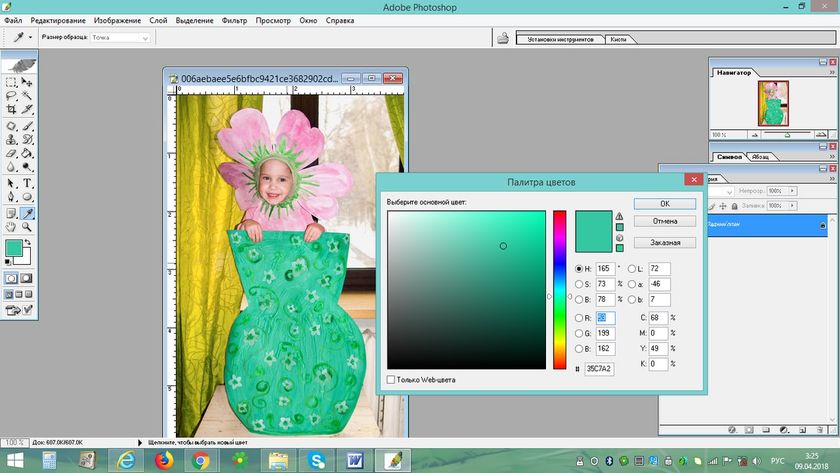Image resolution: width=840 pixels, height=473 pixels.
Task: Select the Crop tool
Action: (x=11, y=109)
